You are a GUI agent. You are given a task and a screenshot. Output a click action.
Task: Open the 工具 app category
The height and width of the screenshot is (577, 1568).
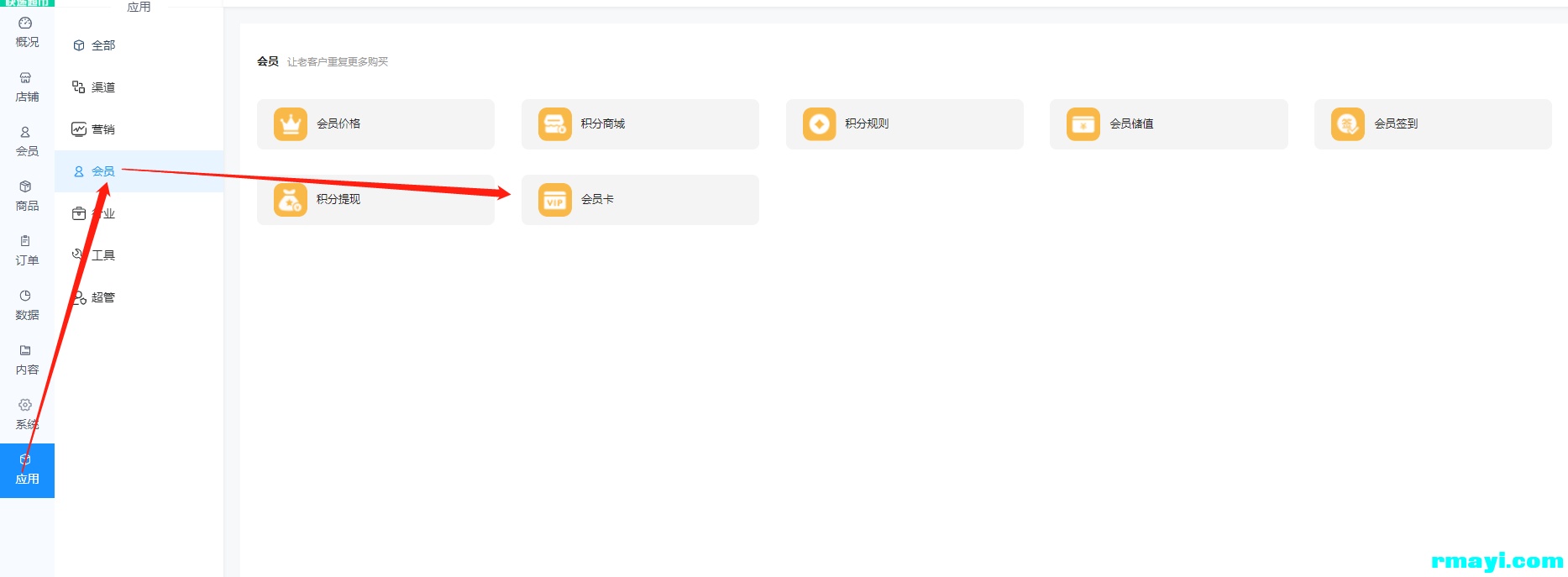point(102,255)
